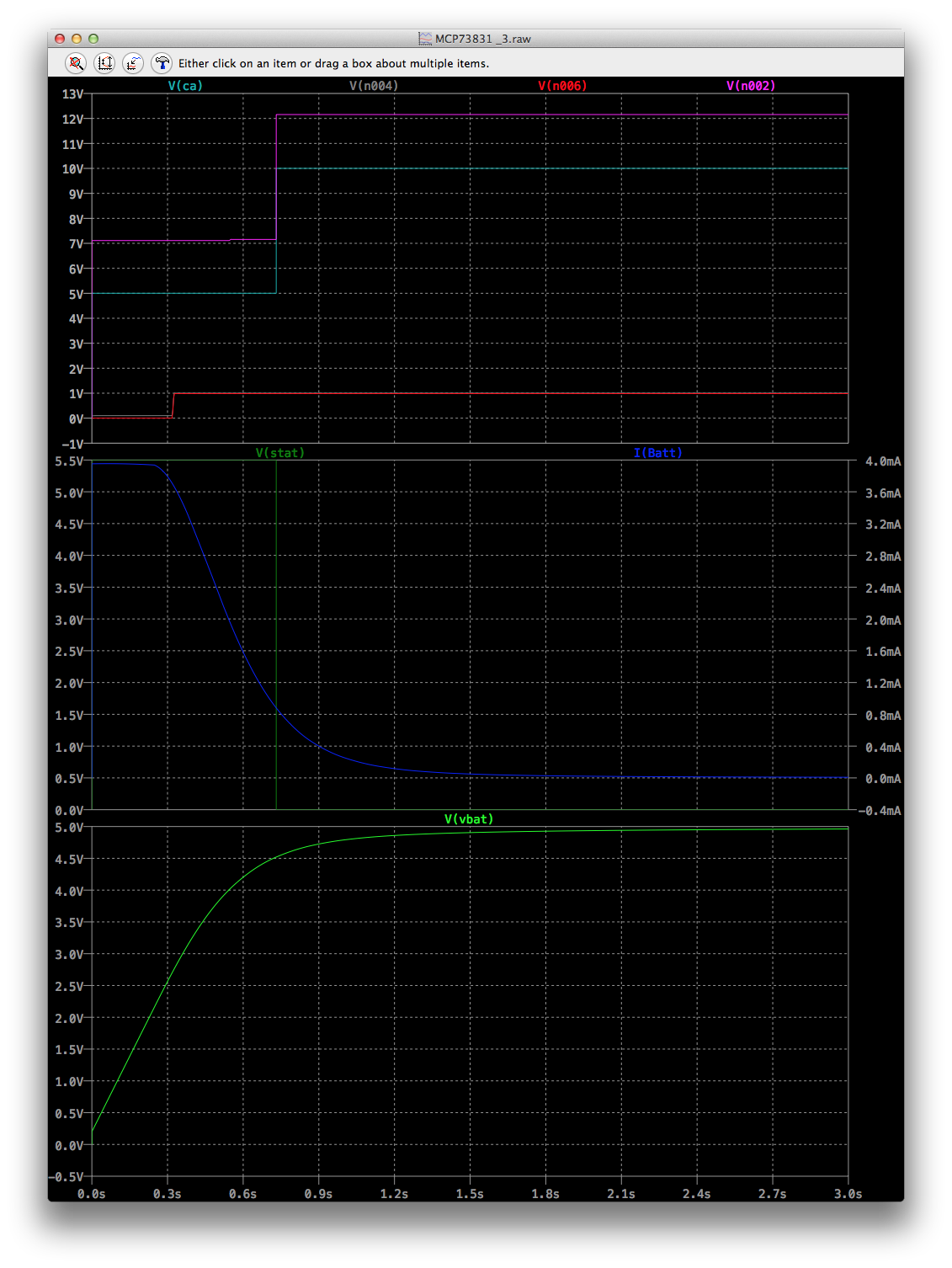The width and height of the screenshot is (952, 1268).
Task: Click the zoom magnifier toolbar icon
Action: [76, 63]
